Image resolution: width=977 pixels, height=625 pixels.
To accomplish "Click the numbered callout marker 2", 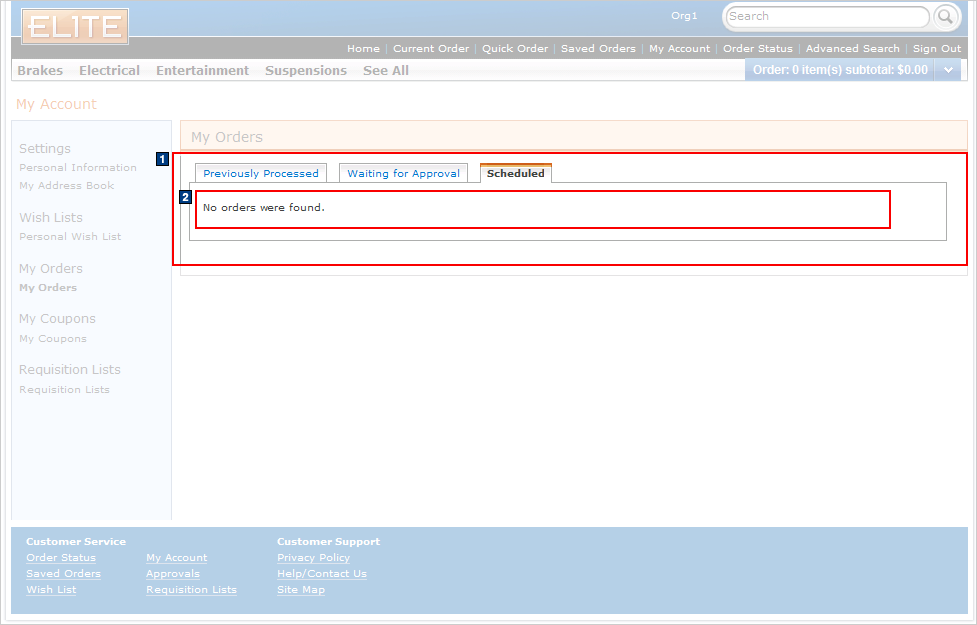I will coord(185,197).
